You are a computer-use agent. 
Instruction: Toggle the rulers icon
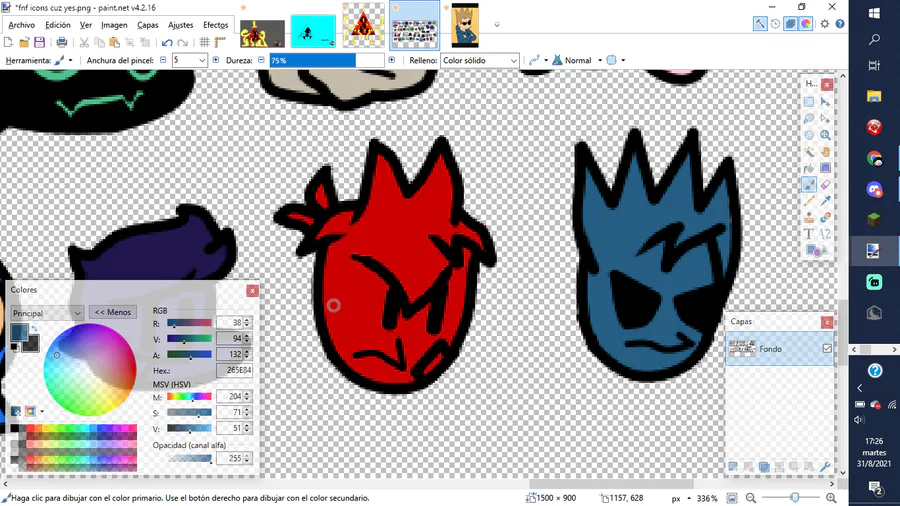coord(220,42)
